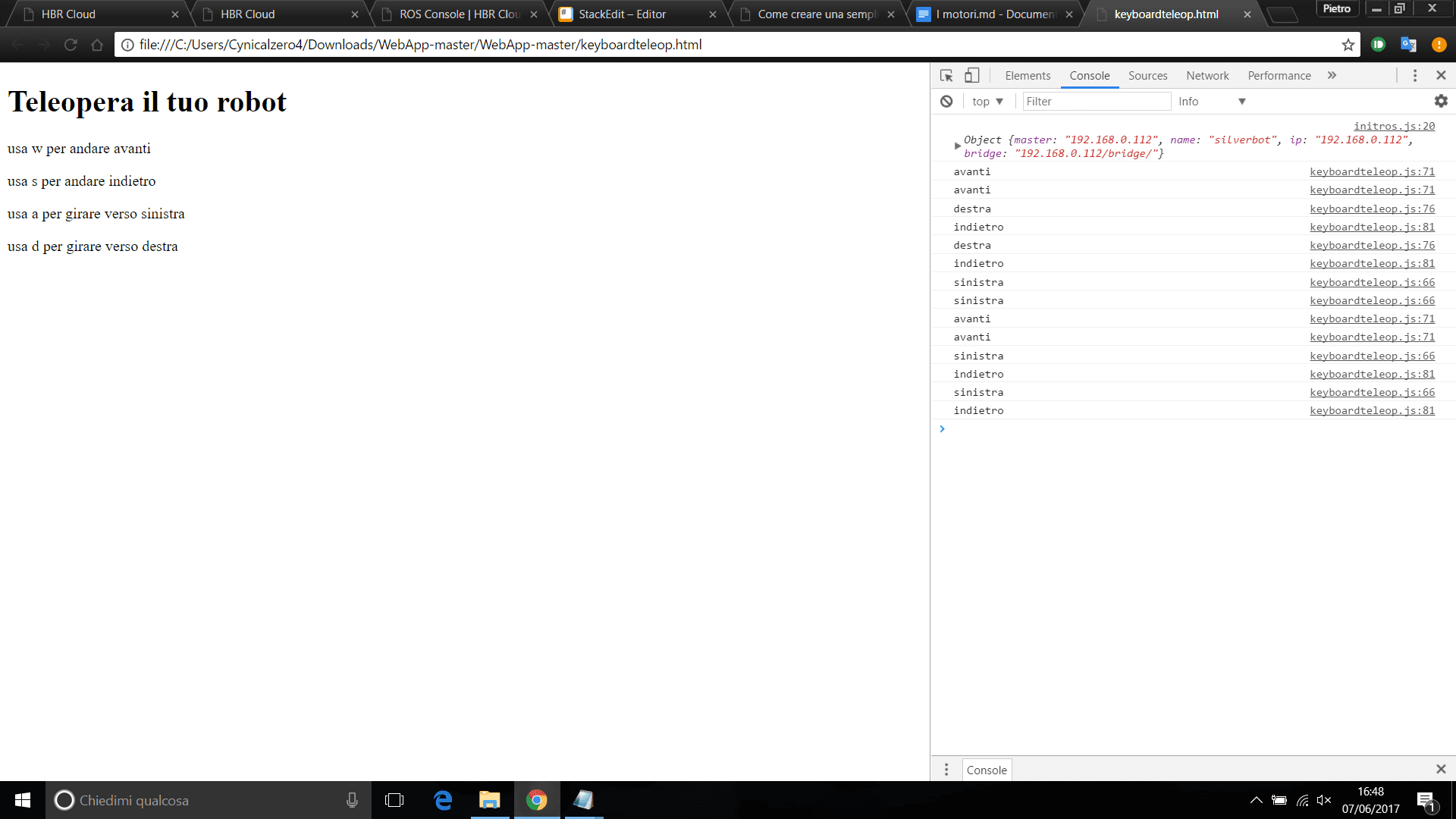Open File Explorer from the taskbar
This screenshot has height=819, width=1456.
pos(489,800)
